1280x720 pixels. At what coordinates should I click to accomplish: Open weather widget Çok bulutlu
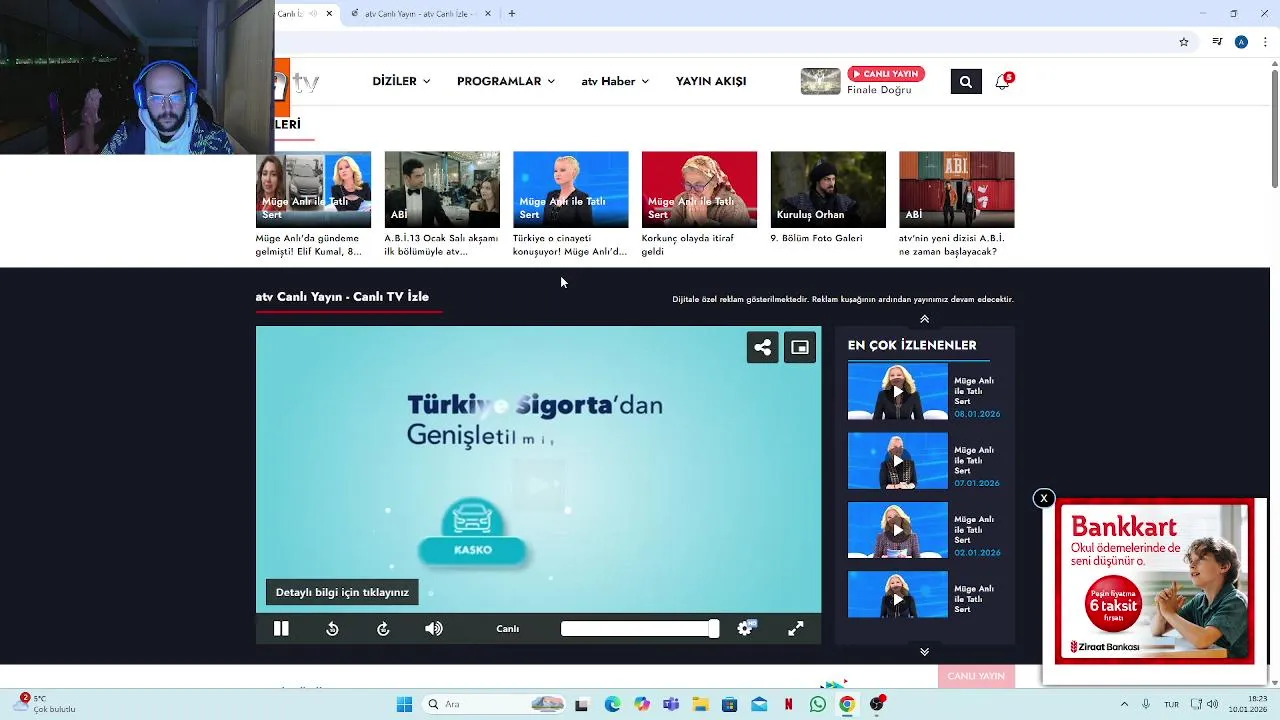pyautogui.click(x=45, y=704)
